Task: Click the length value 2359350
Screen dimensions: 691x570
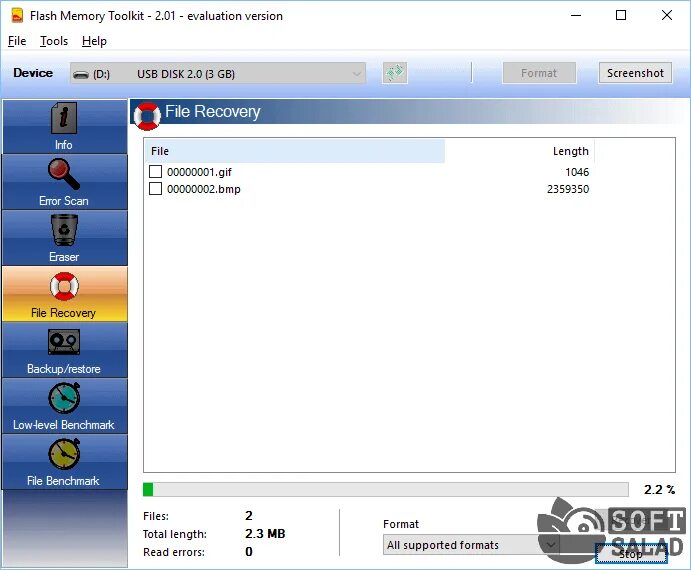Action: 568,189
